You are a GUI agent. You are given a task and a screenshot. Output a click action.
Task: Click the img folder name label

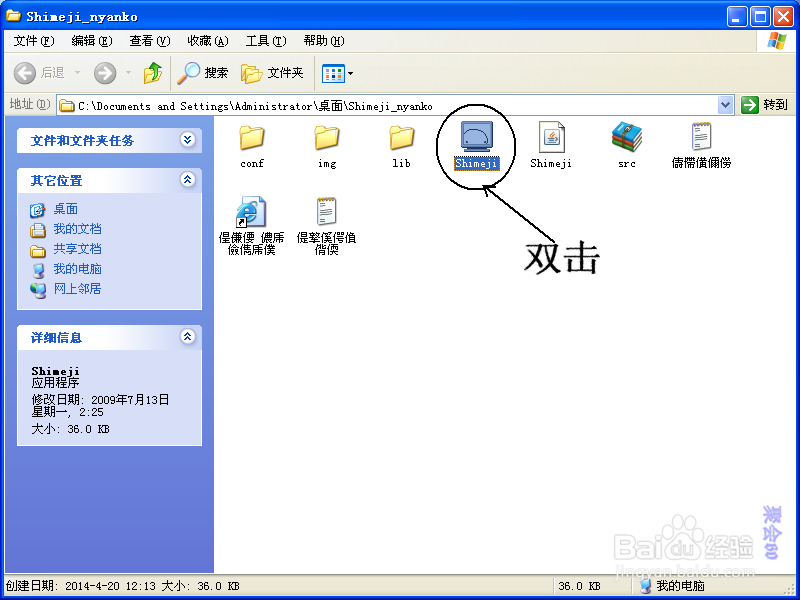tap(327, 164)
